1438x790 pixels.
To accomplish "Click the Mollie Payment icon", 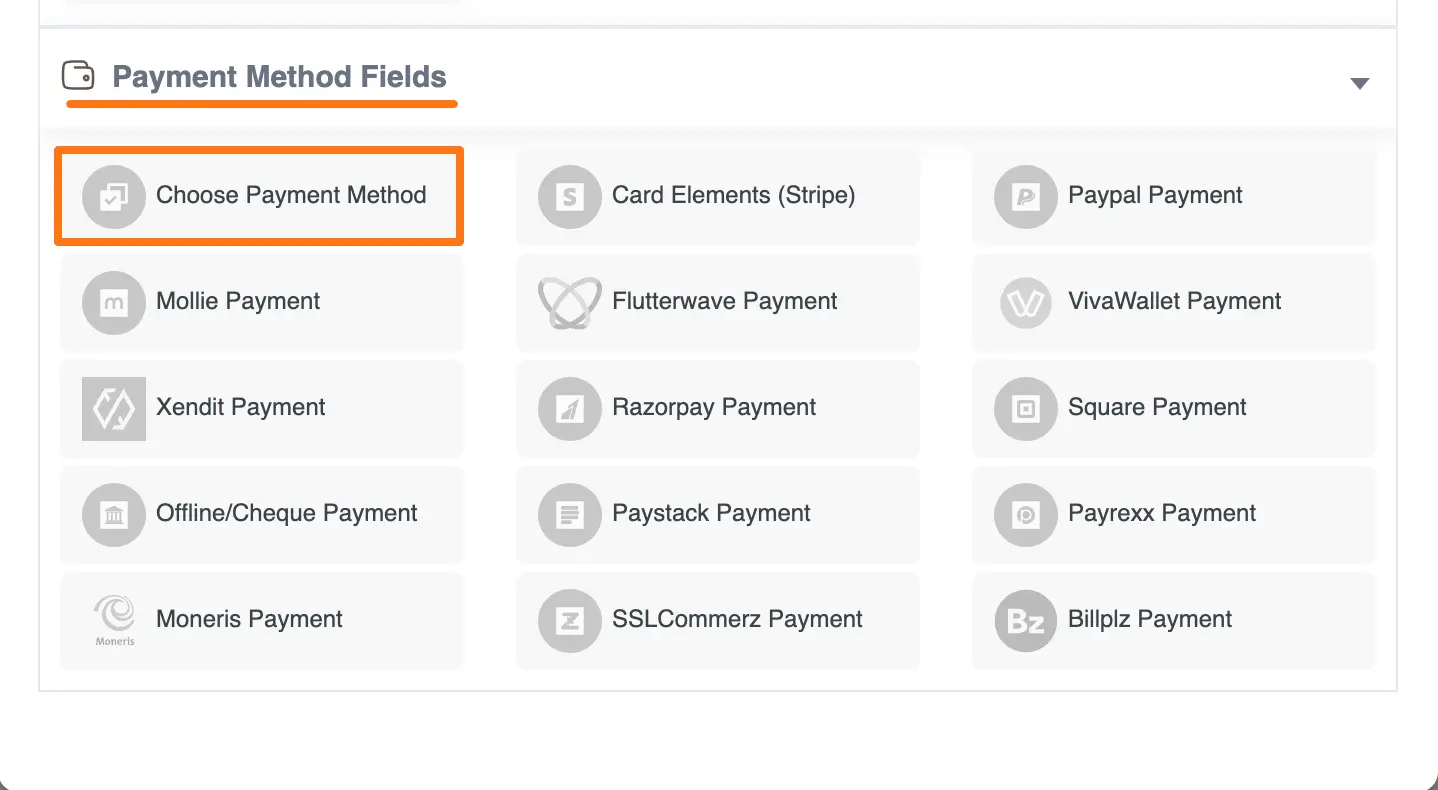I will point(113,302).
